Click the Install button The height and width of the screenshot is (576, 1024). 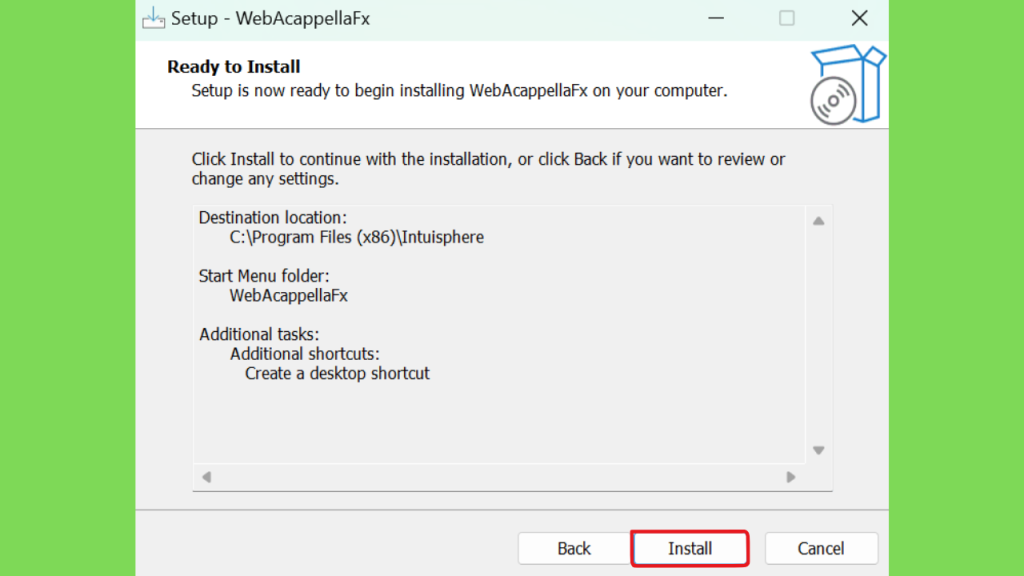tap(690, 549)
